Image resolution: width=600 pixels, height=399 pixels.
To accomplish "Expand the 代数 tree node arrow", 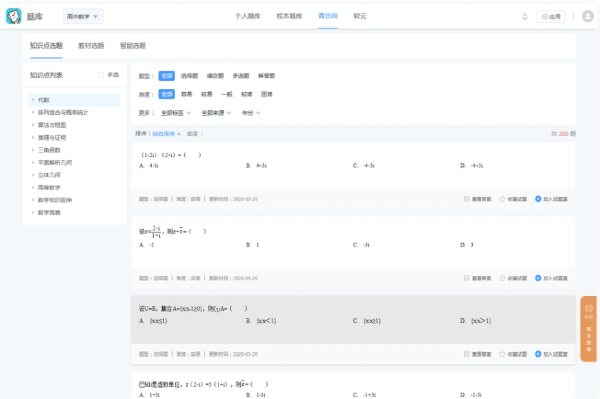I will tap(33, 100).
